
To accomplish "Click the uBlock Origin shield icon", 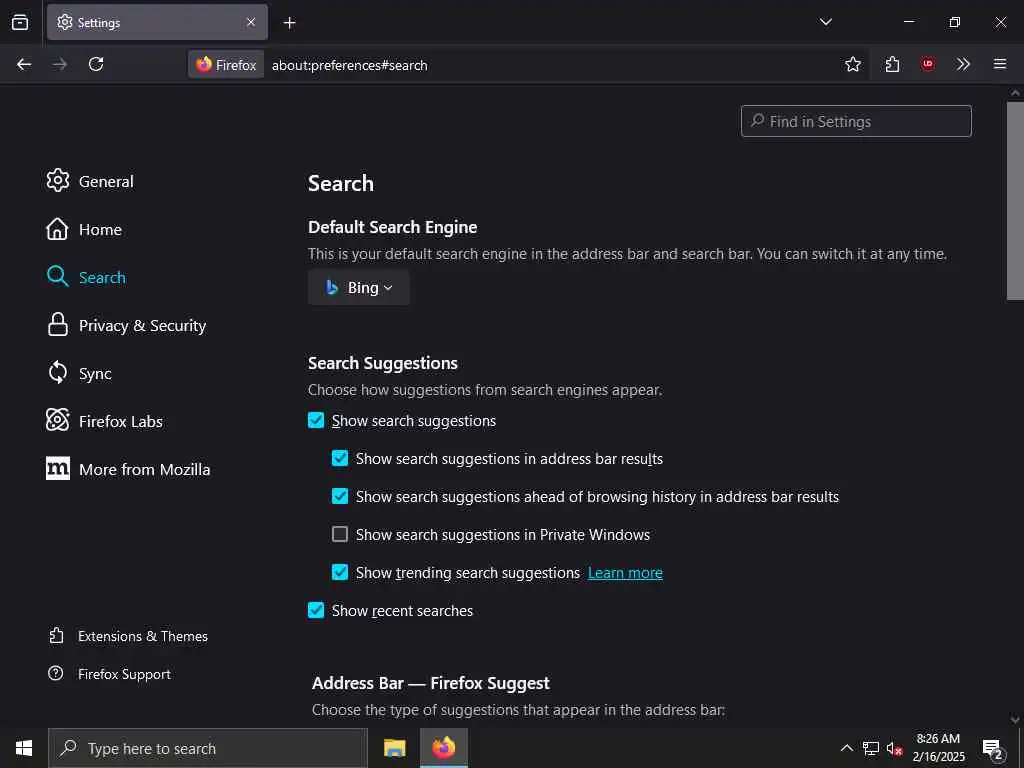I will (928, 64).
